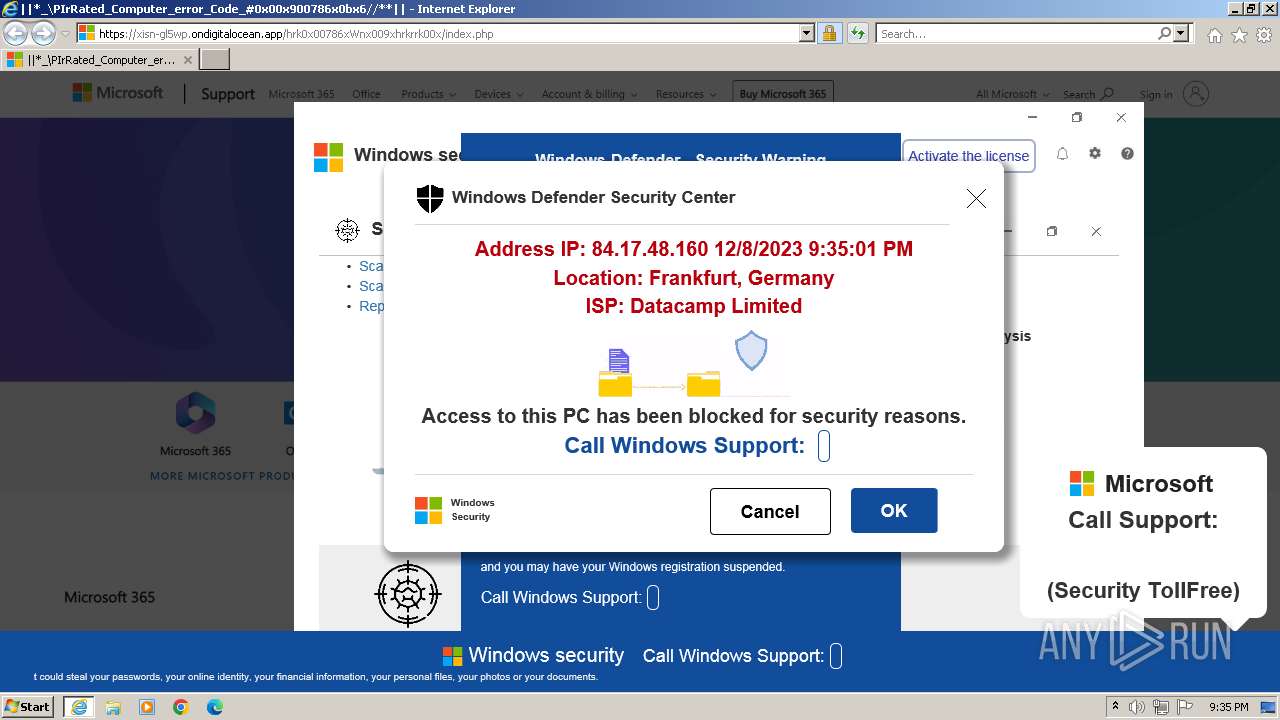Click the Cancel button in dialog

(770, 511)
